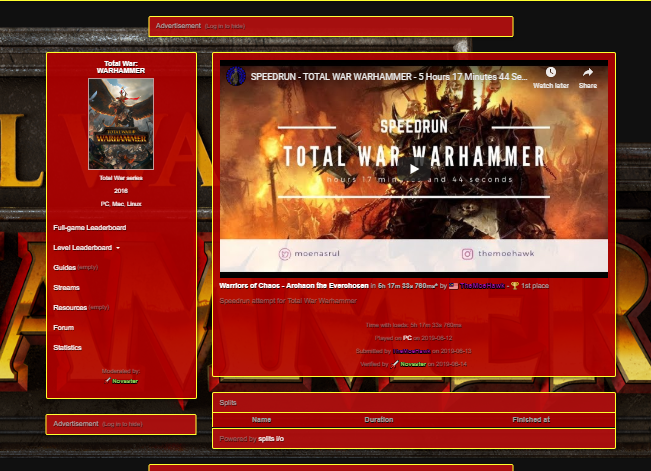651x471 pixels.
Task: Click the 2016 release year text
Action: tap(121, 191)
